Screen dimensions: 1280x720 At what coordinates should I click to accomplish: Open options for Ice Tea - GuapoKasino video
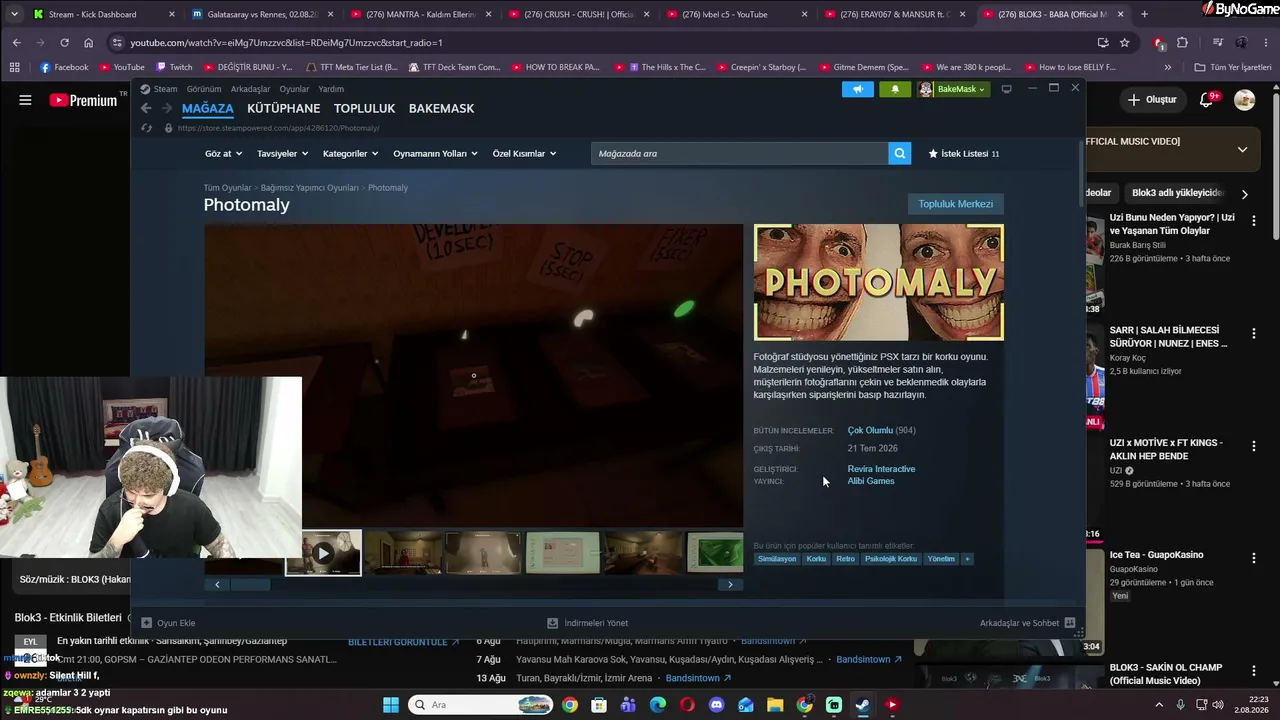1254,557
